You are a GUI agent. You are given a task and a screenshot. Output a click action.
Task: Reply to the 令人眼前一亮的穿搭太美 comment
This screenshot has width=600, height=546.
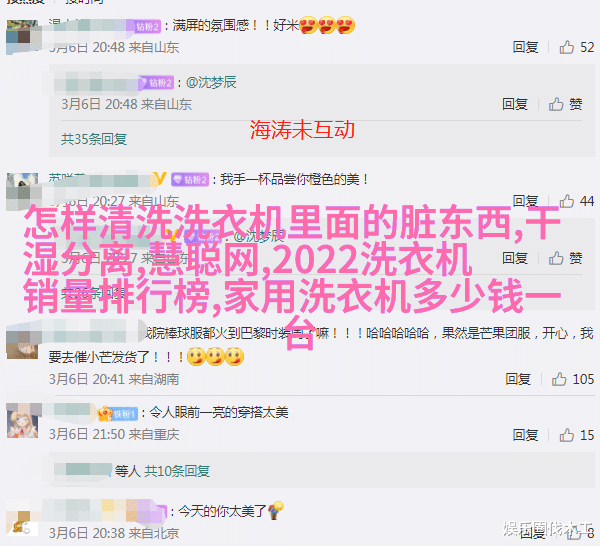(525, 435)
